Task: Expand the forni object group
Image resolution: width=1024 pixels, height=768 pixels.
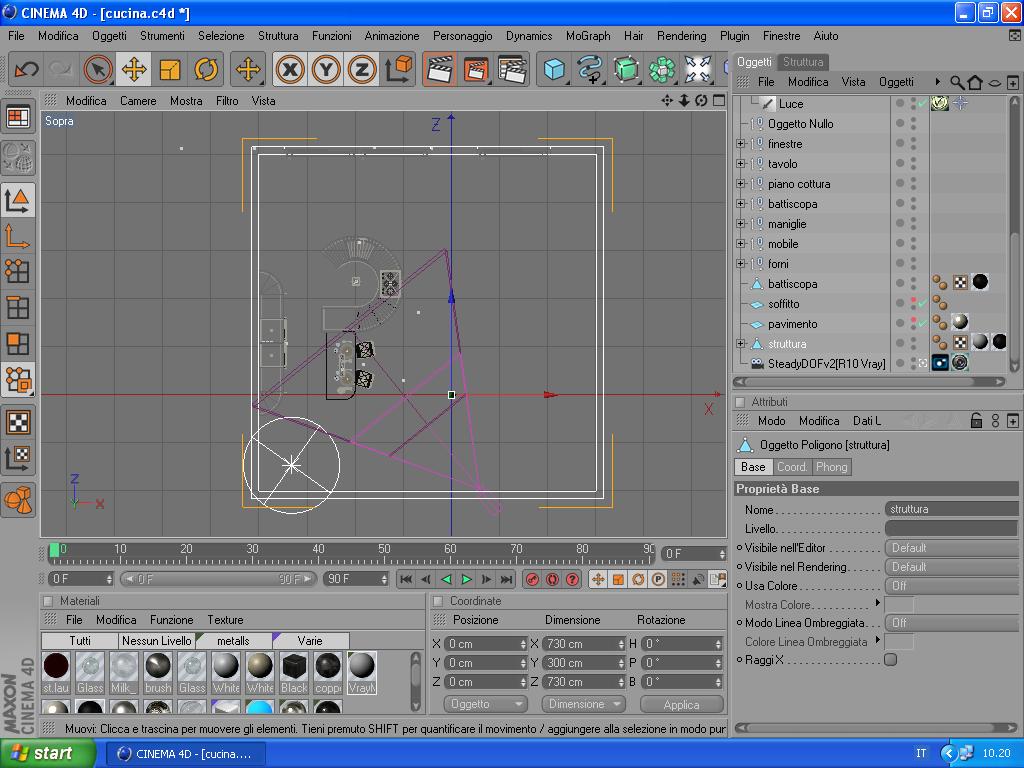Action: [741, 264]
